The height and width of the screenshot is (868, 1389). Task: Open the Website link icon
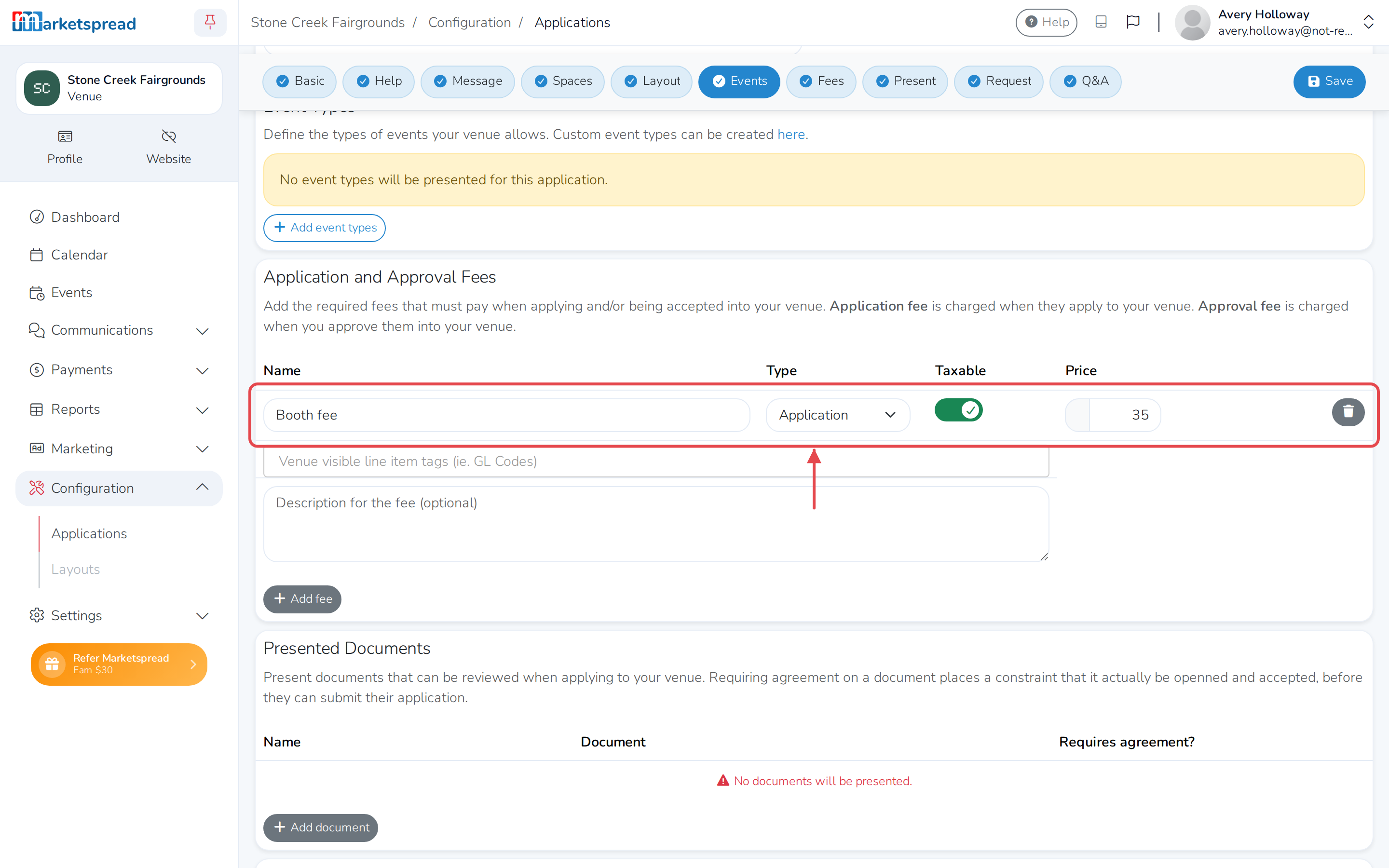click(168, 147)
